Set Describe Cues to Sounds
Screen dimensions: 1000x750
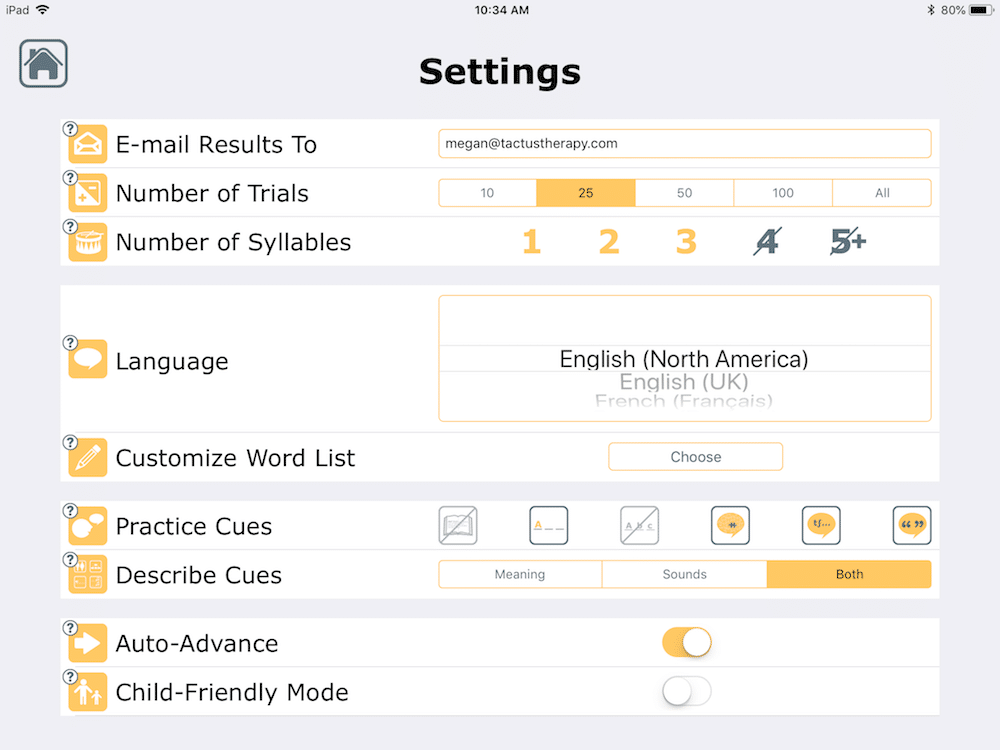point(684,575)
